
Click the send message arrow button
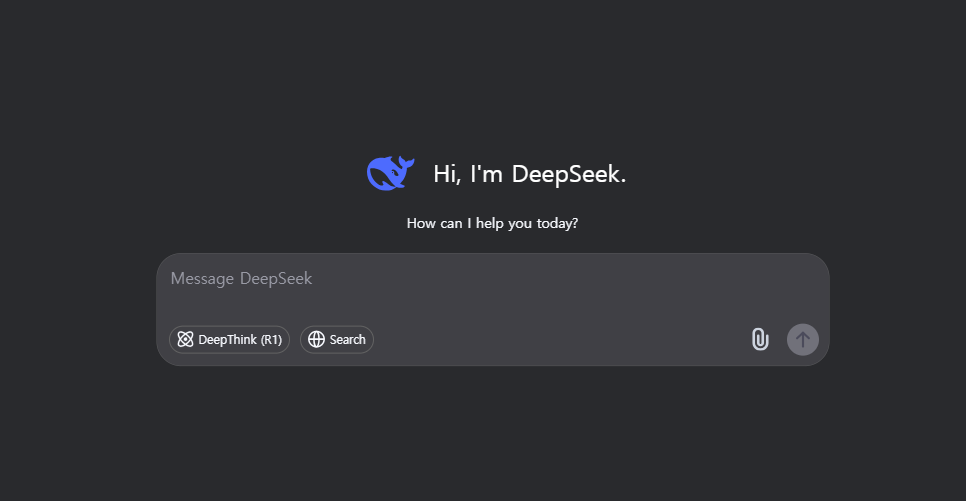(803, 340)
